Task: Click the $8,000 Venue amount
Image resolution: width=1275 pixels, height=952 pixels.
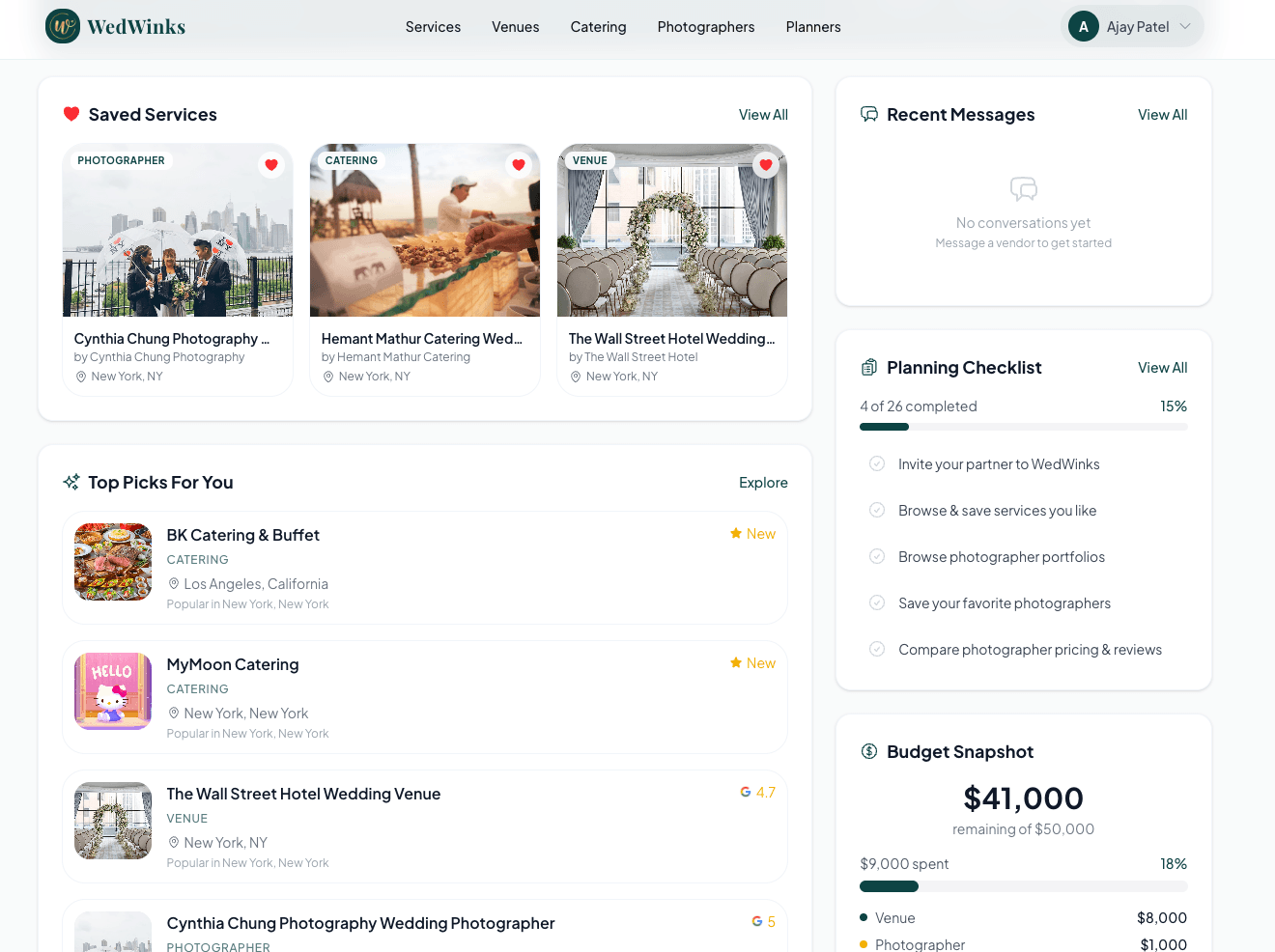Action: 1162,918
